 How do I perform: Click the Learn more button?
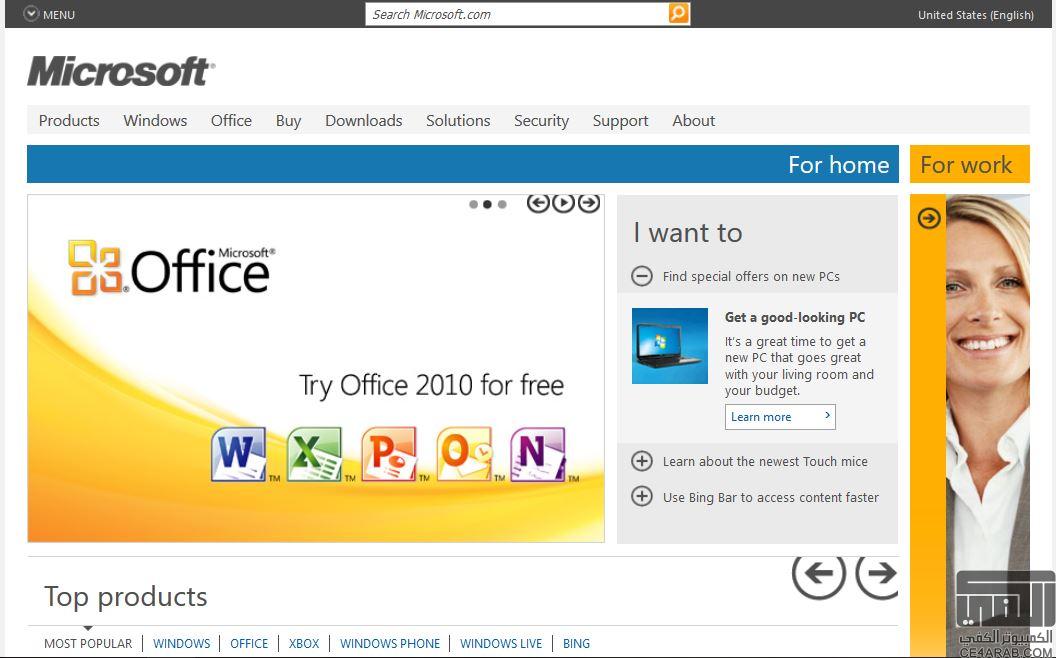pos(781,417)
